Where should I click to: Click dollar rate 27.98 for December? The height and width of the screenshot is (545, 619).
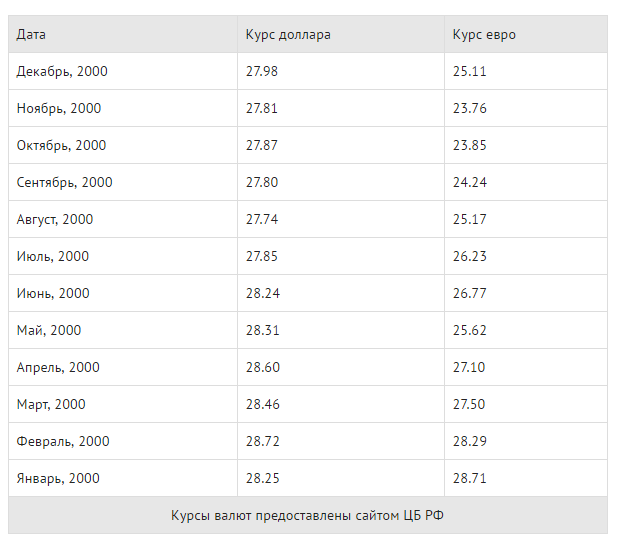[262, 72]
